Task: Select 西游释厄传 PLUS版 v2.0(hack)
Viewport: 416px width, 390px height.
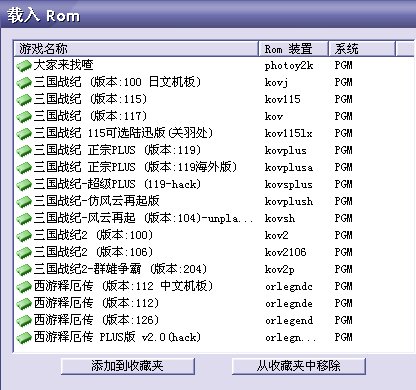Action: pos(117,337)
